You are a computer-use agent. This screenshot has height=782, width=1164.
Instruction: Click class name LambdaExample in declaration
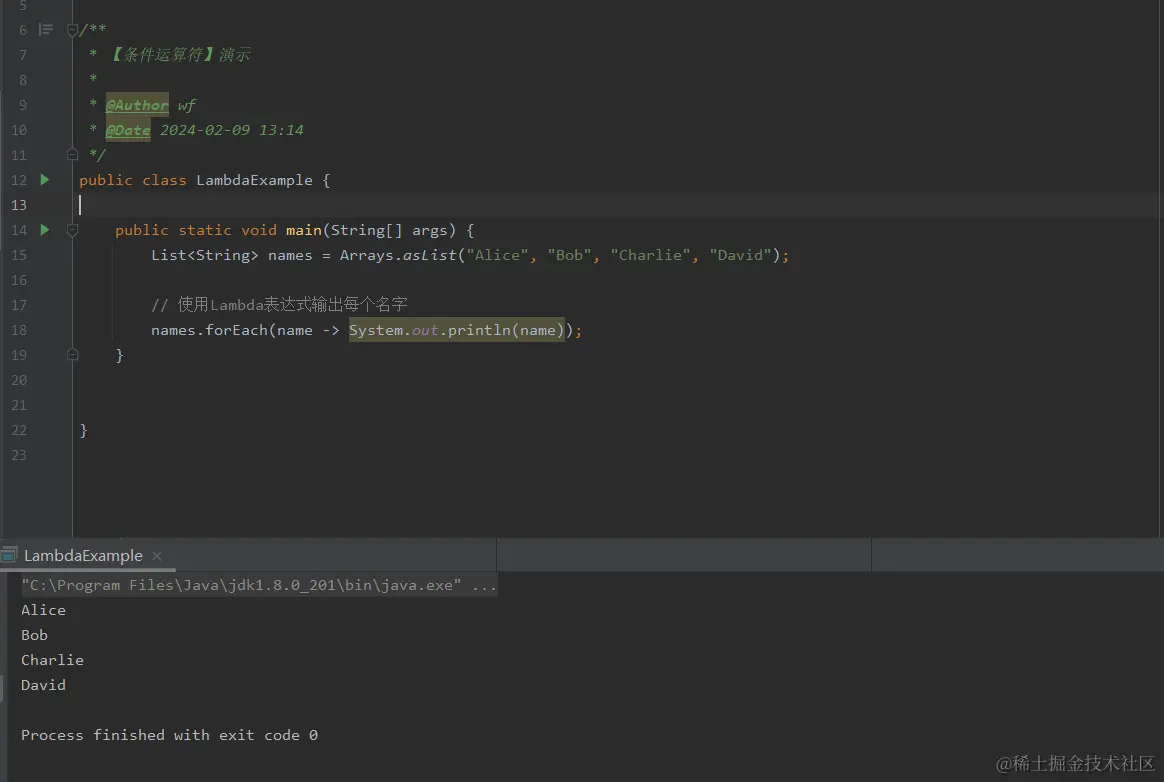(254, 180)
